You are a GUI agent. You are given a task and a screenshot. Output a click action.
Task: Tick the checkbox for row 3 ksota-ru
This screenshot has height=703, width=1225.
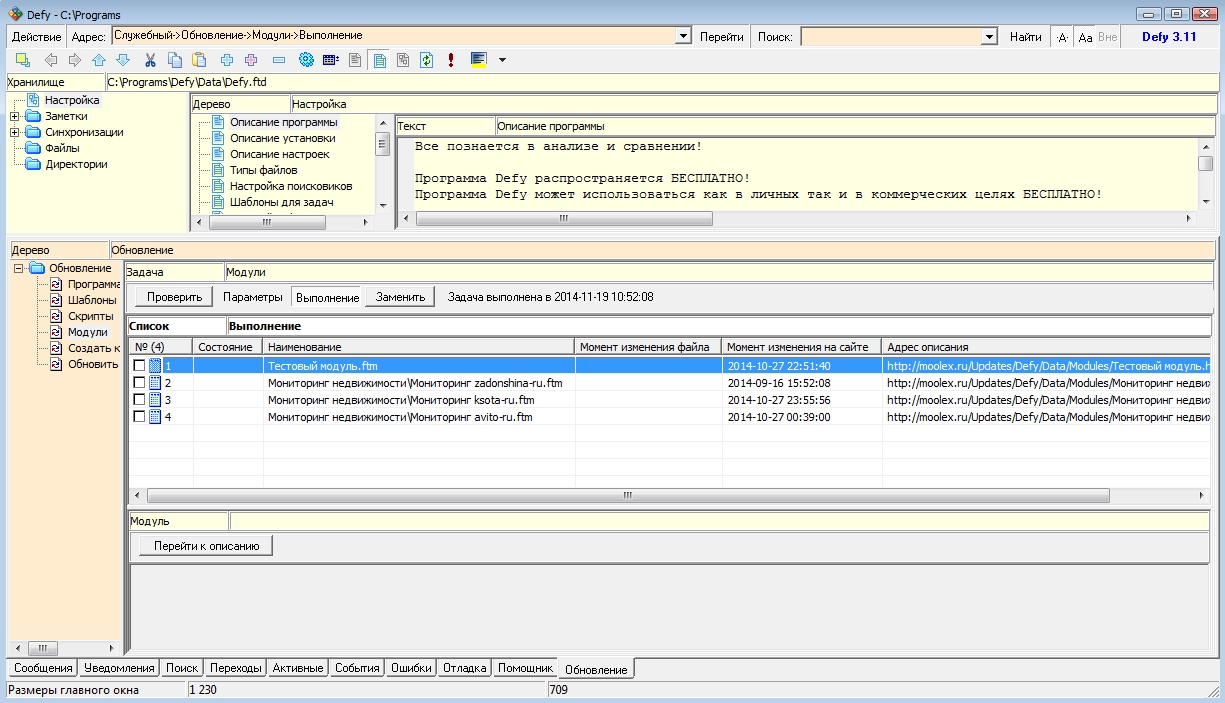(140, 400)
